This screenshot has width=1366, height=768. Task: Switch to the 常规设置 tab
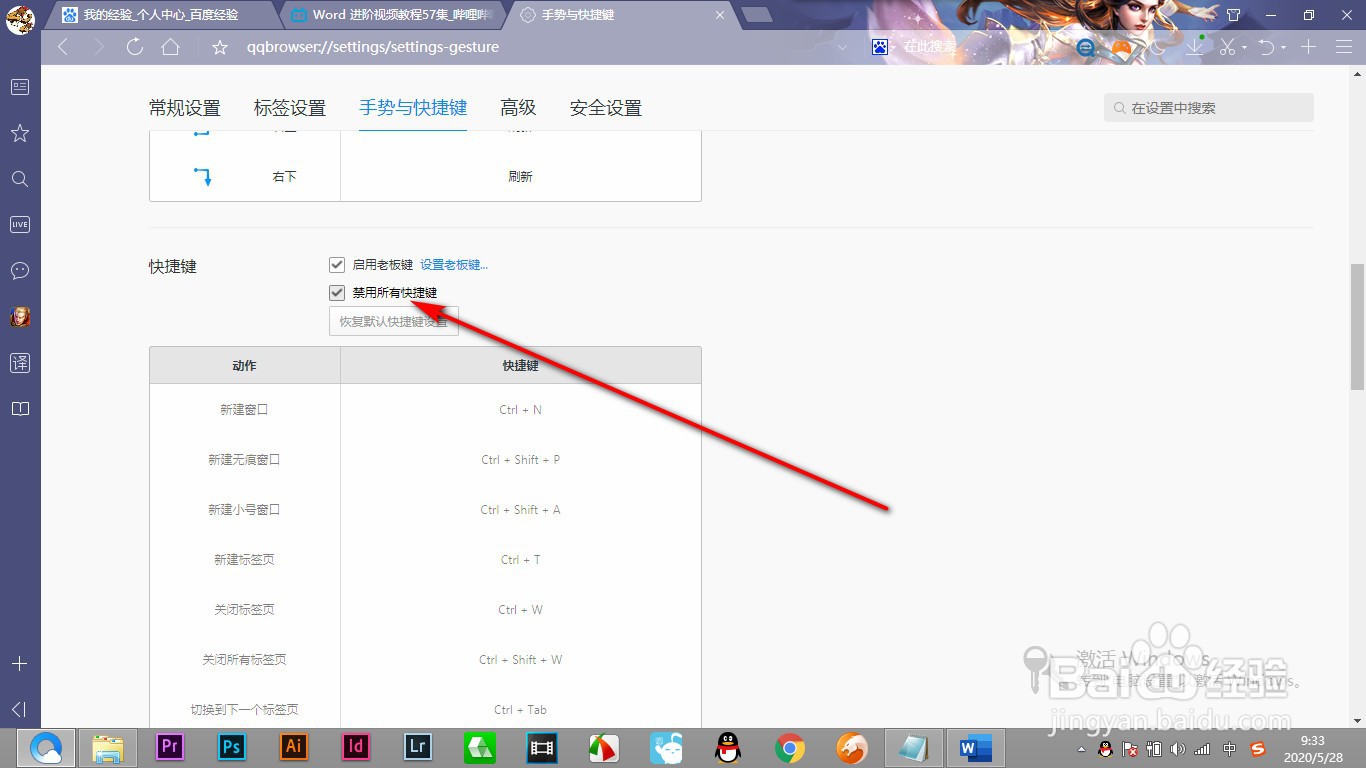pyautogui.click(x=184, y=108)
